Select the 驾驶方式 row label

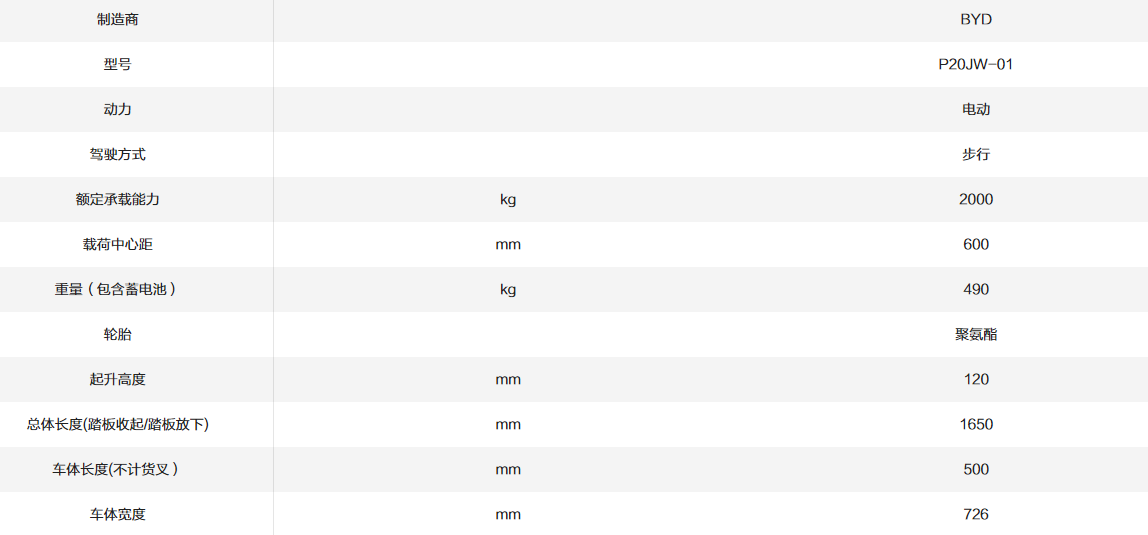[118, 154]
